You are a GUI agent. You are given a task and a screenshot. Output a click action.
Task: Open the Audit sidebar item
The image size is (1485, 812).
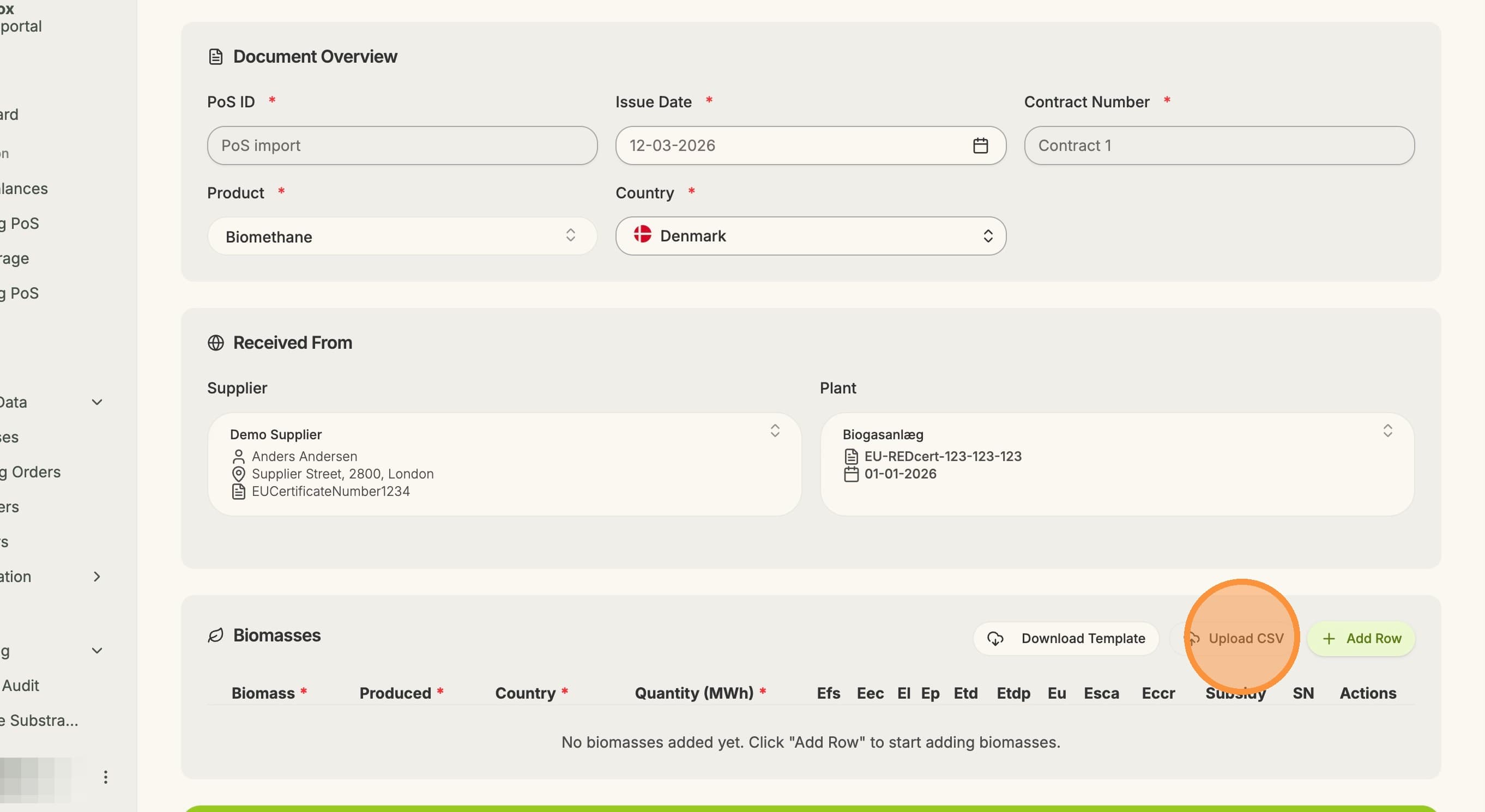(x=20, y=685)
